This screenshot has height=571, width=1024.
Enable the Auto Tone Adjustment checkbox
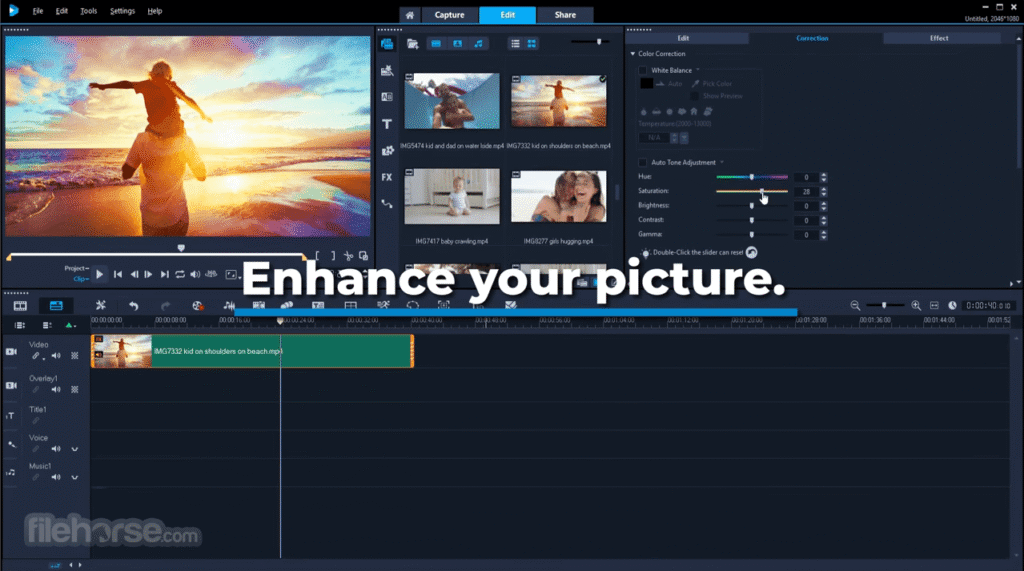click(643, 162)
